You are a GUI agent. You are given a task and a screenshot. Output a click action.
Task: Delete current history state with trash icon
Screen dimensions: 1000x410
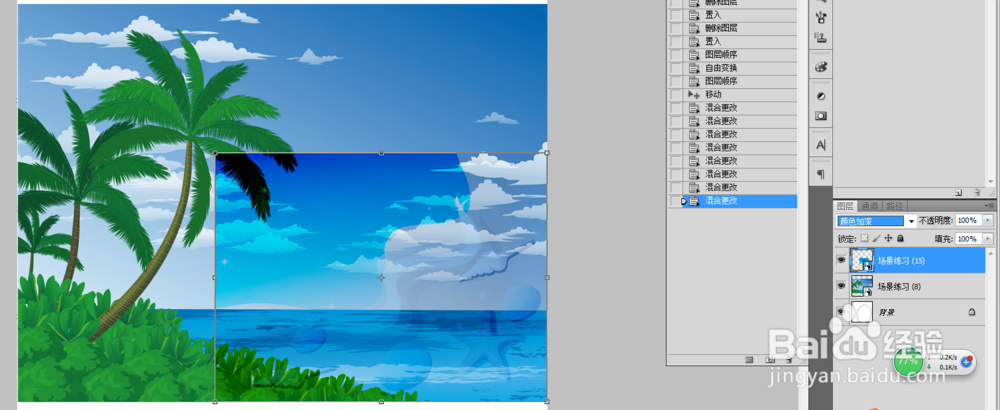(x=788, y=360)
